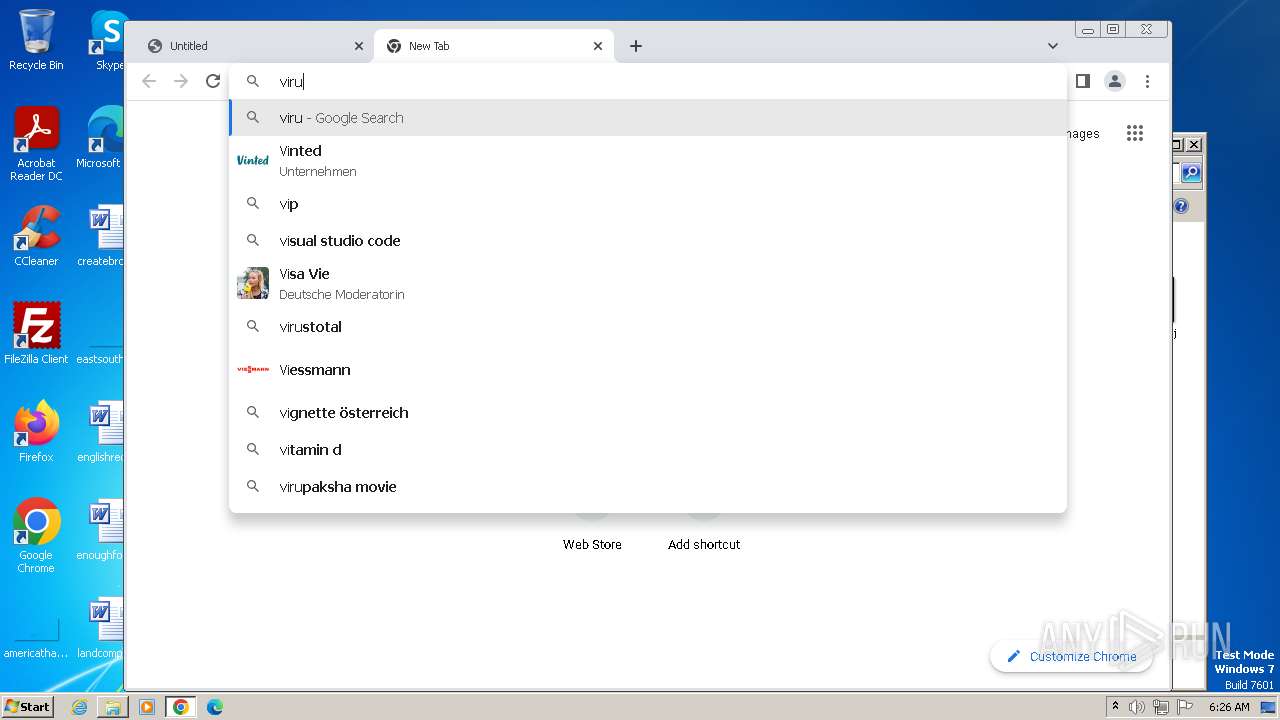This screenshot has width=1280, height=720.
Task: Close the New Tab tab
Action: pyautogui.click(x=598, y=46)
